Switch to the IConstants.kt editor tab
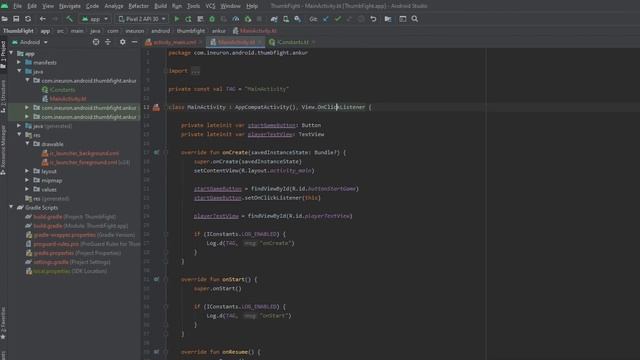Viewport: 640px width, 360px height. tap(293, 42)
